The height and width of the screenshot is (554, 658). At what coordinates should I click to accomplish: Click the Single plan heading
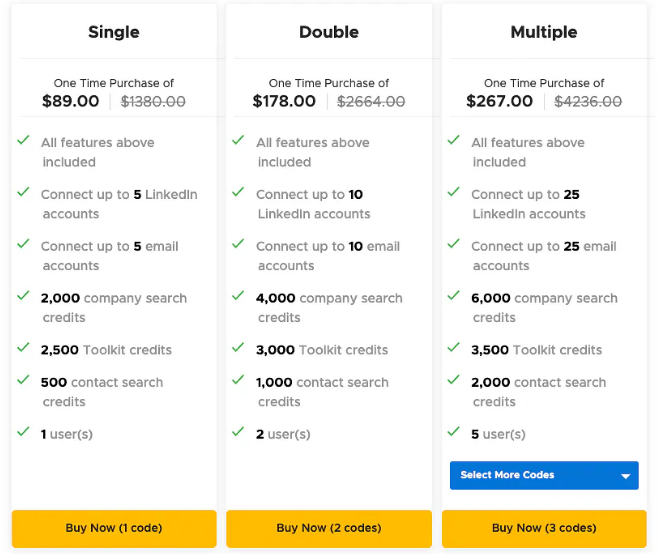coord(114,32)
